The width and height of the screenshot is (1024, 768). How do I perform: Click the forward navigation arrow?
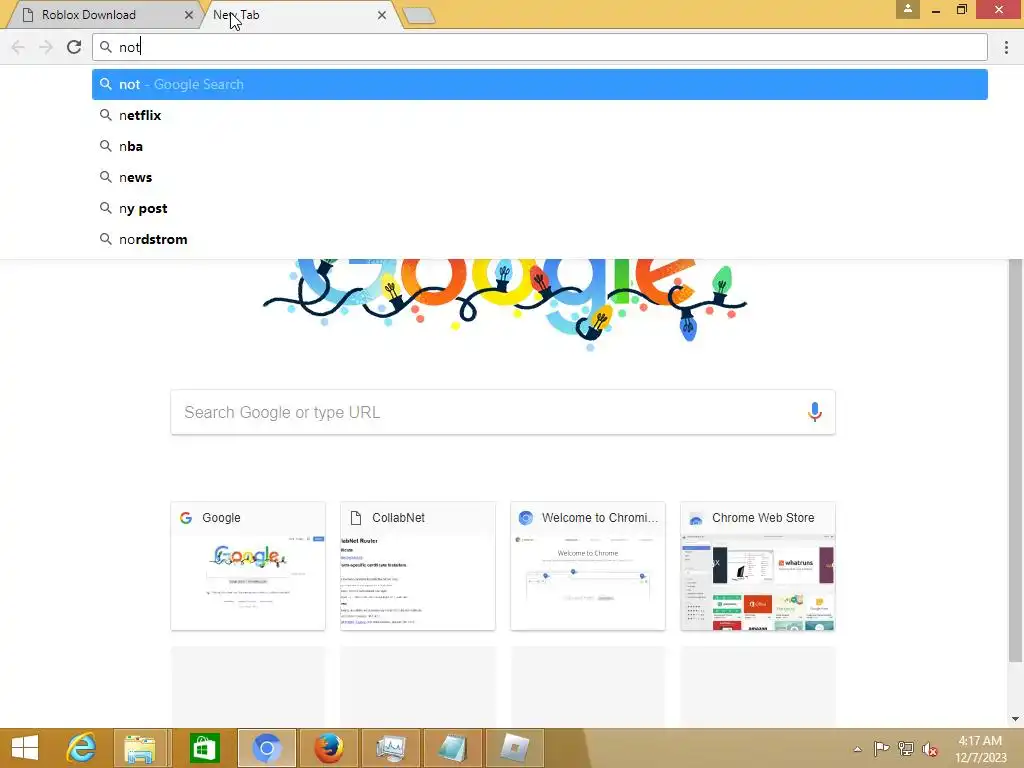pos(46,47)
